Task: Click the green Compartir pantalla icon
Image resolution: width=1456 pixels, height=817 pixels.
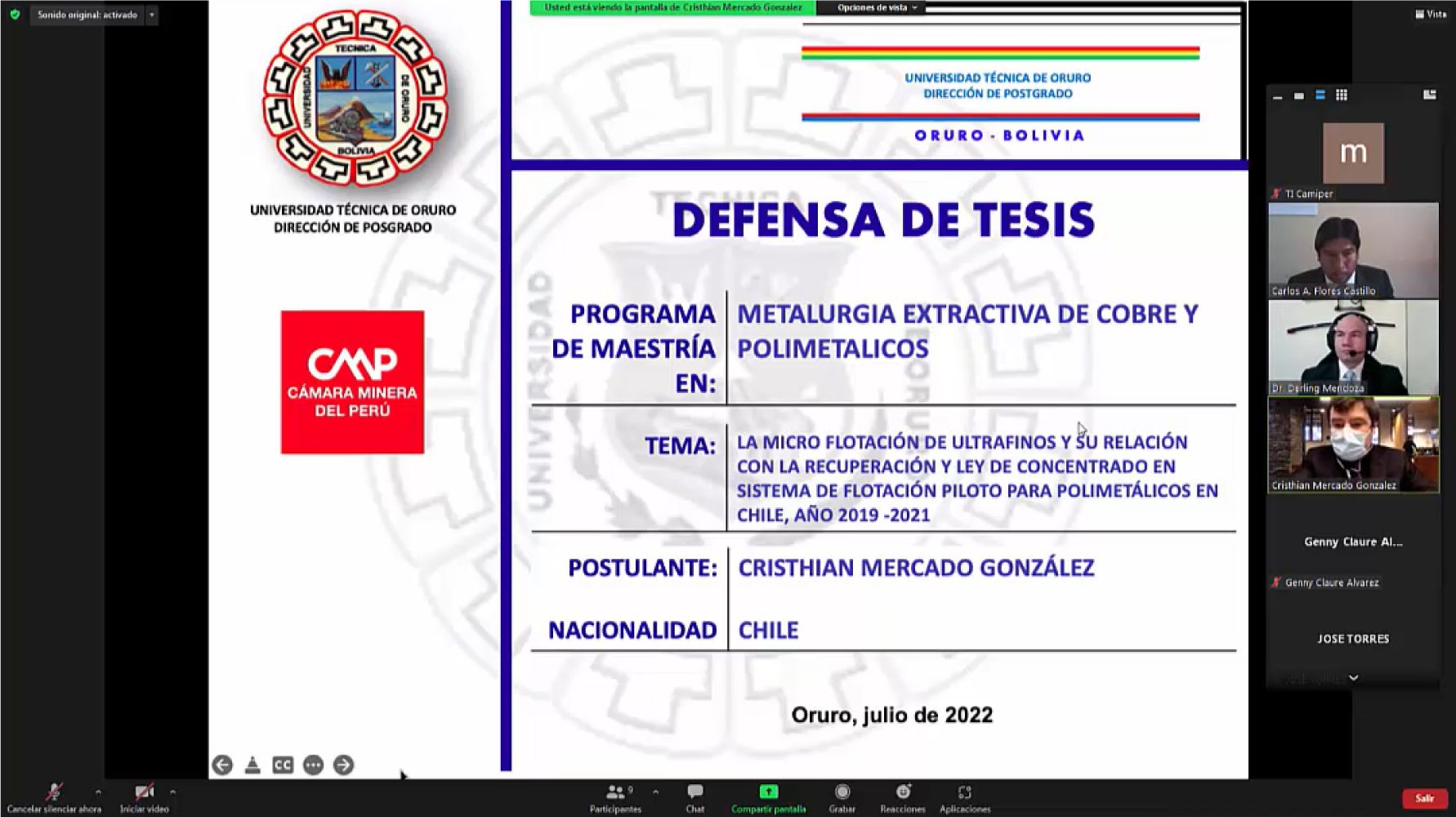Action: tap(768, 792)
